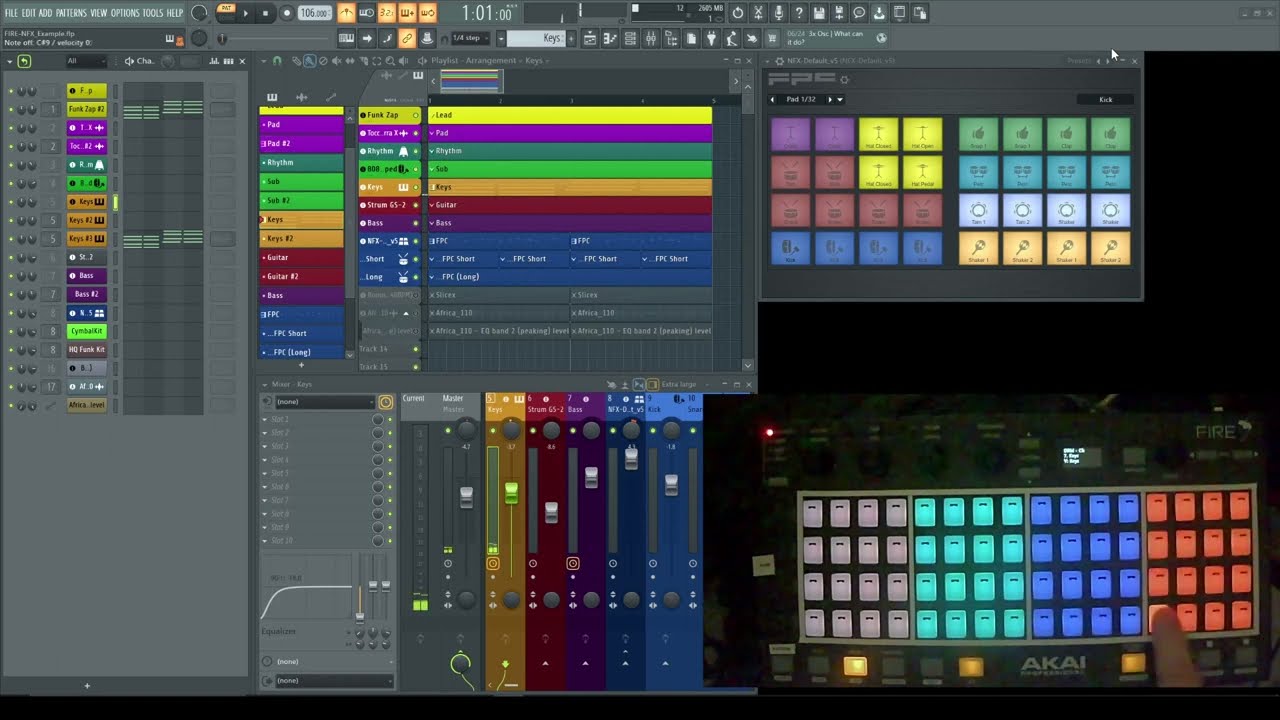The height and width of the screenshot is (720, 1280).
Task: Toggle the metronome icon
Action: (346, 13)
